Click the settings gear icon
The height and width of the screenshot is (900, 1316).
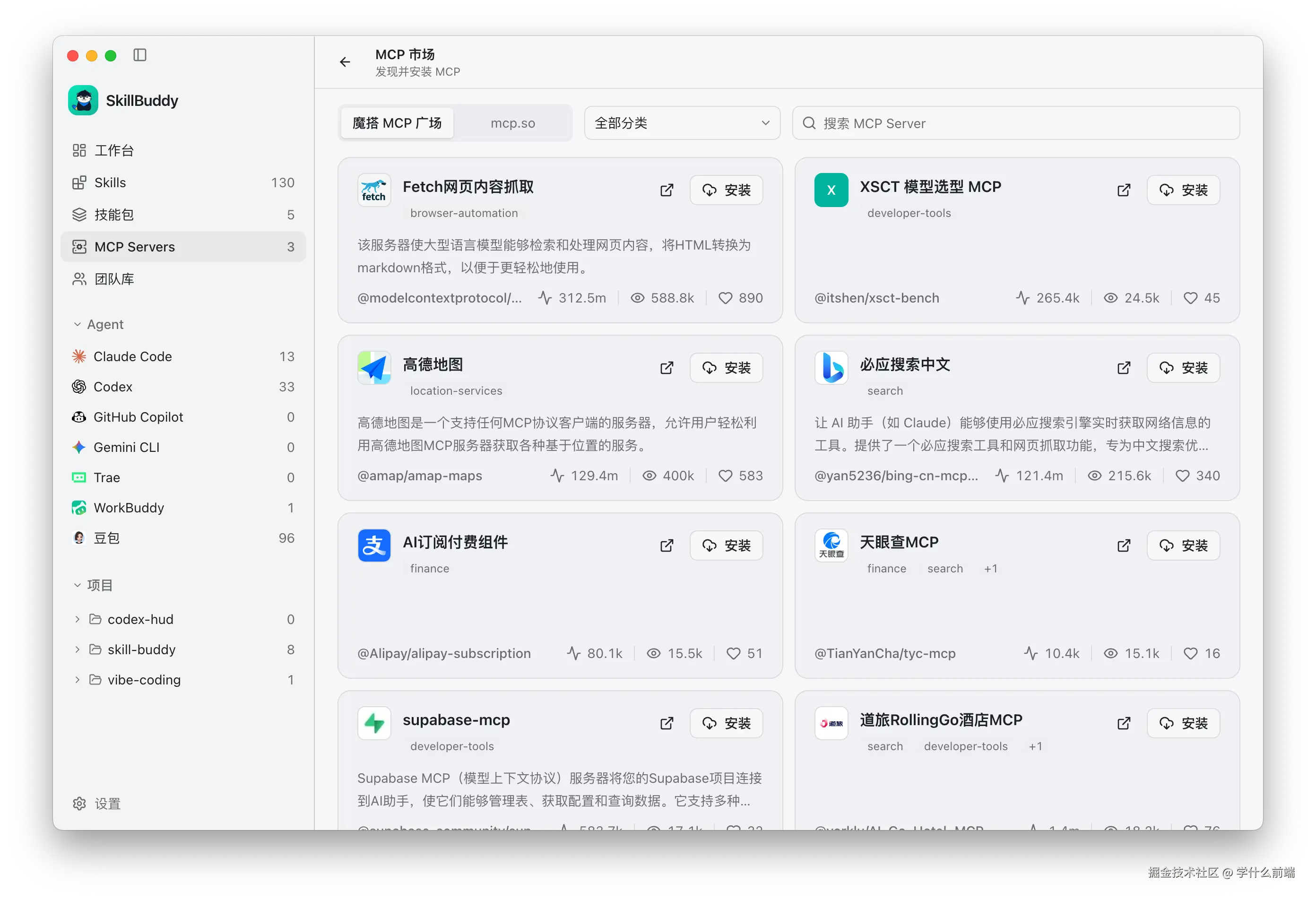tap(79, 804)
